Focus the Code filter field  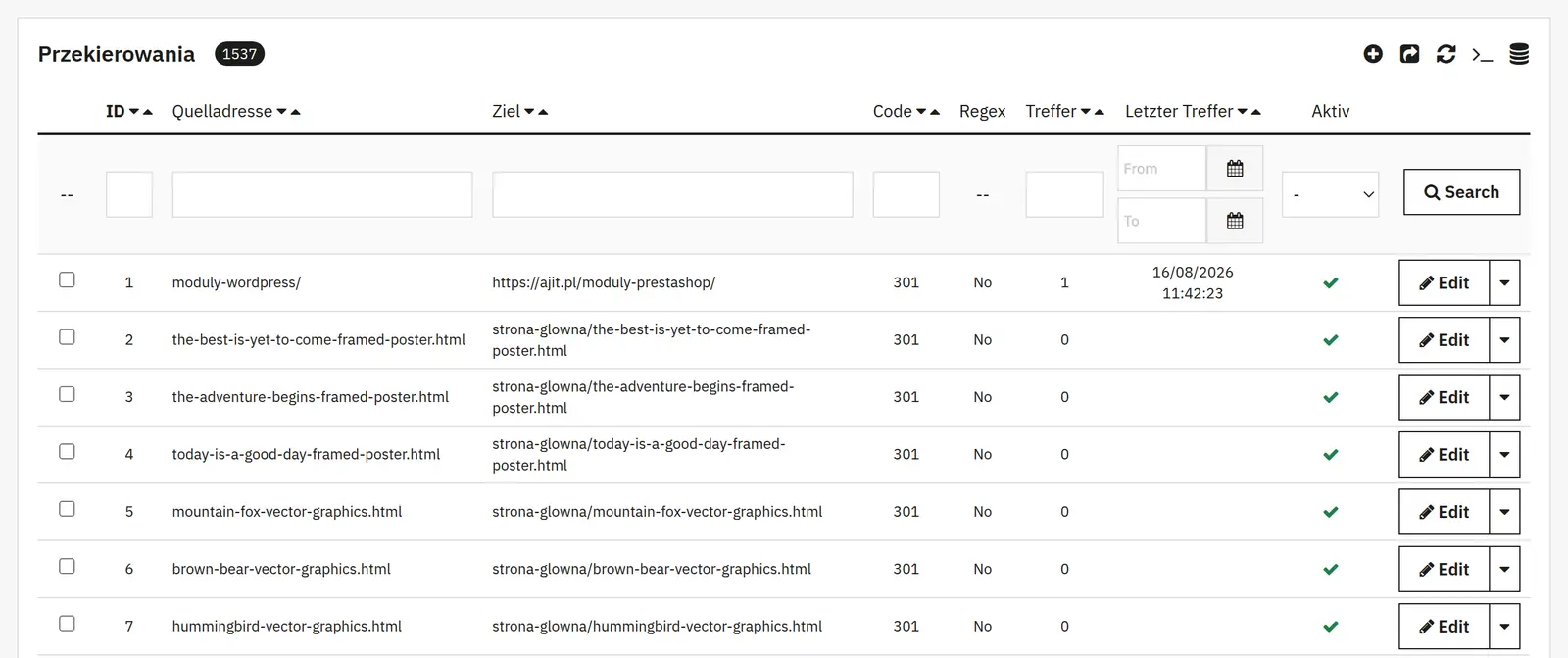pos(906,194)
